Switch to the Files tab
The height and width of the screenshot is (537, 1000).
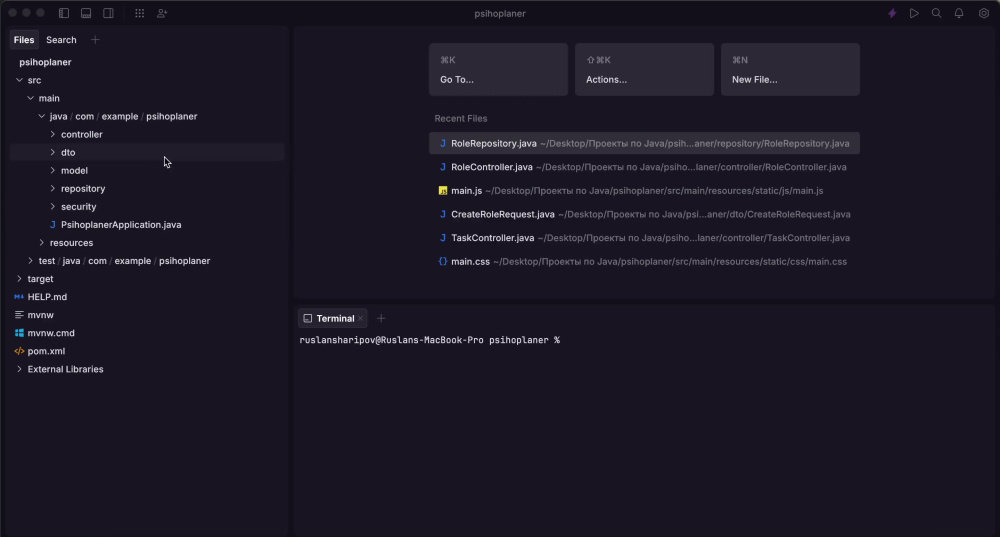(24, 40)
